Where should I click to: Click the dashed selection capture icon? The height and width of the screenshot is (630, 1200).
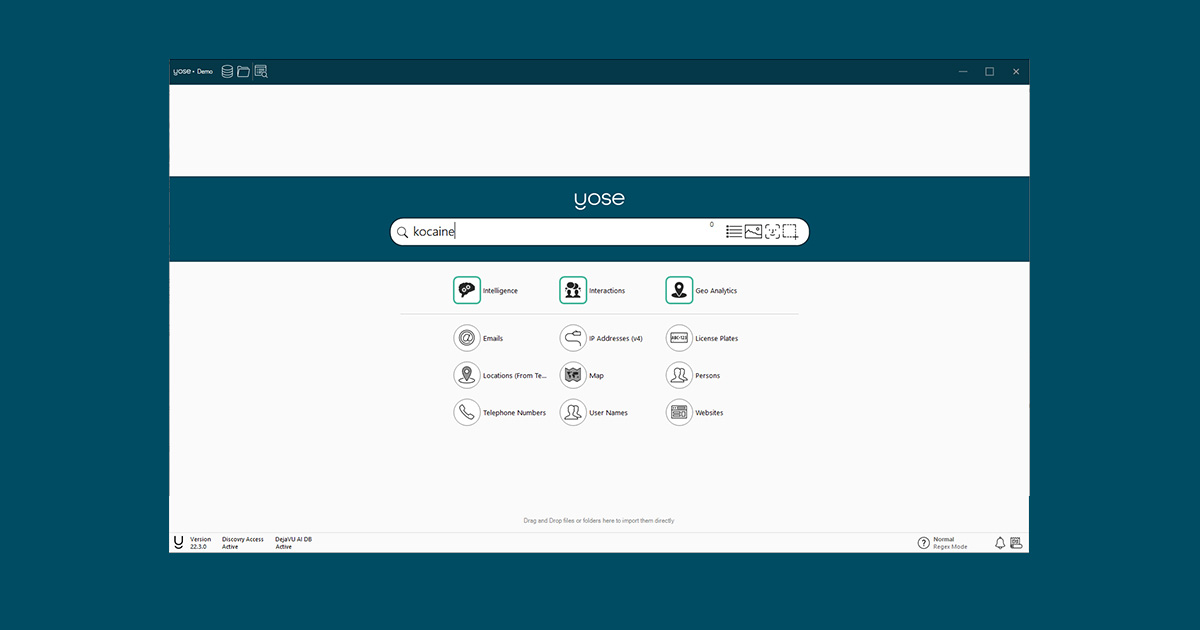point(790,232)
